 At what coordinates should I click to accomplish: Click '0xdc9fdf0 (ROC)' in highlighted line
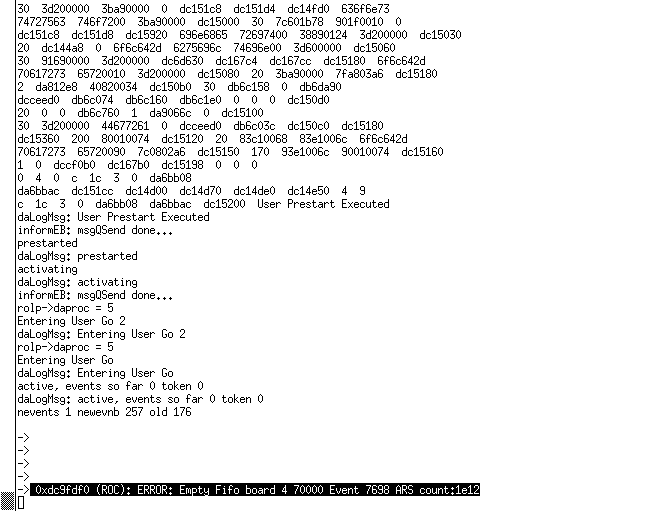[x=80, y=490]
